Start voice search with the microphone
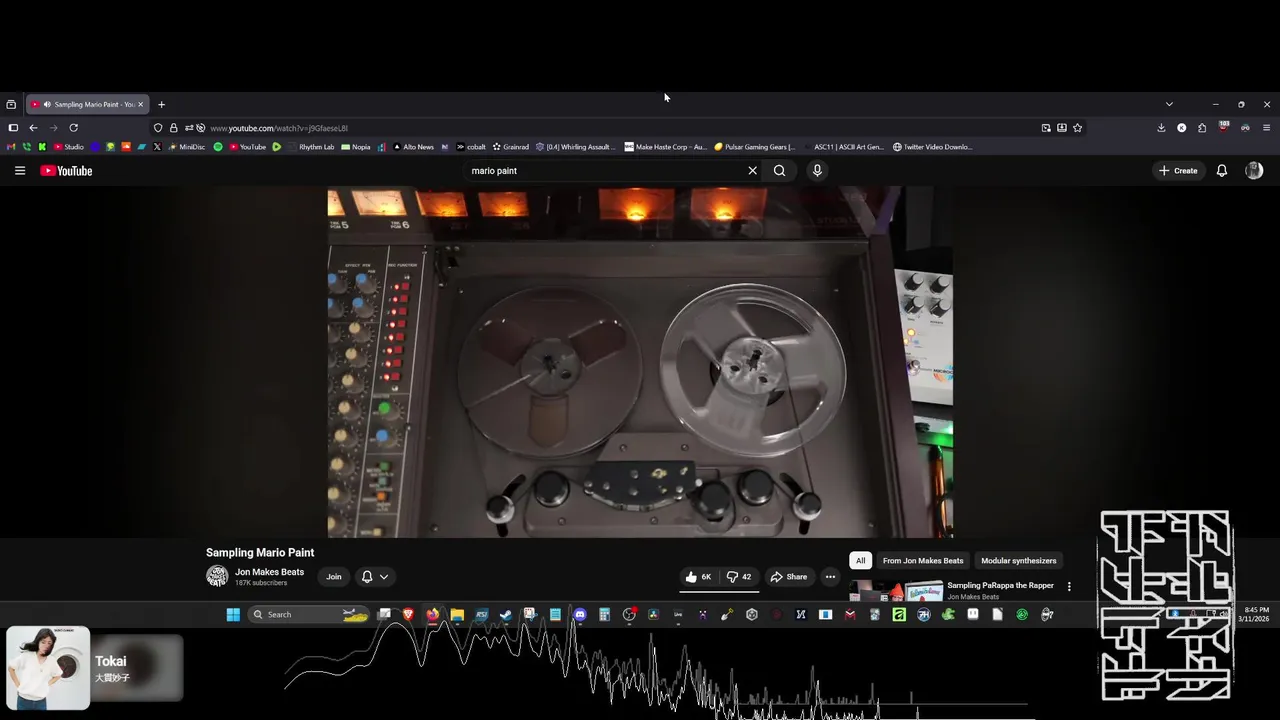Image resolution: width=1280 pixels, height=720 pixels. pos(817,171)
